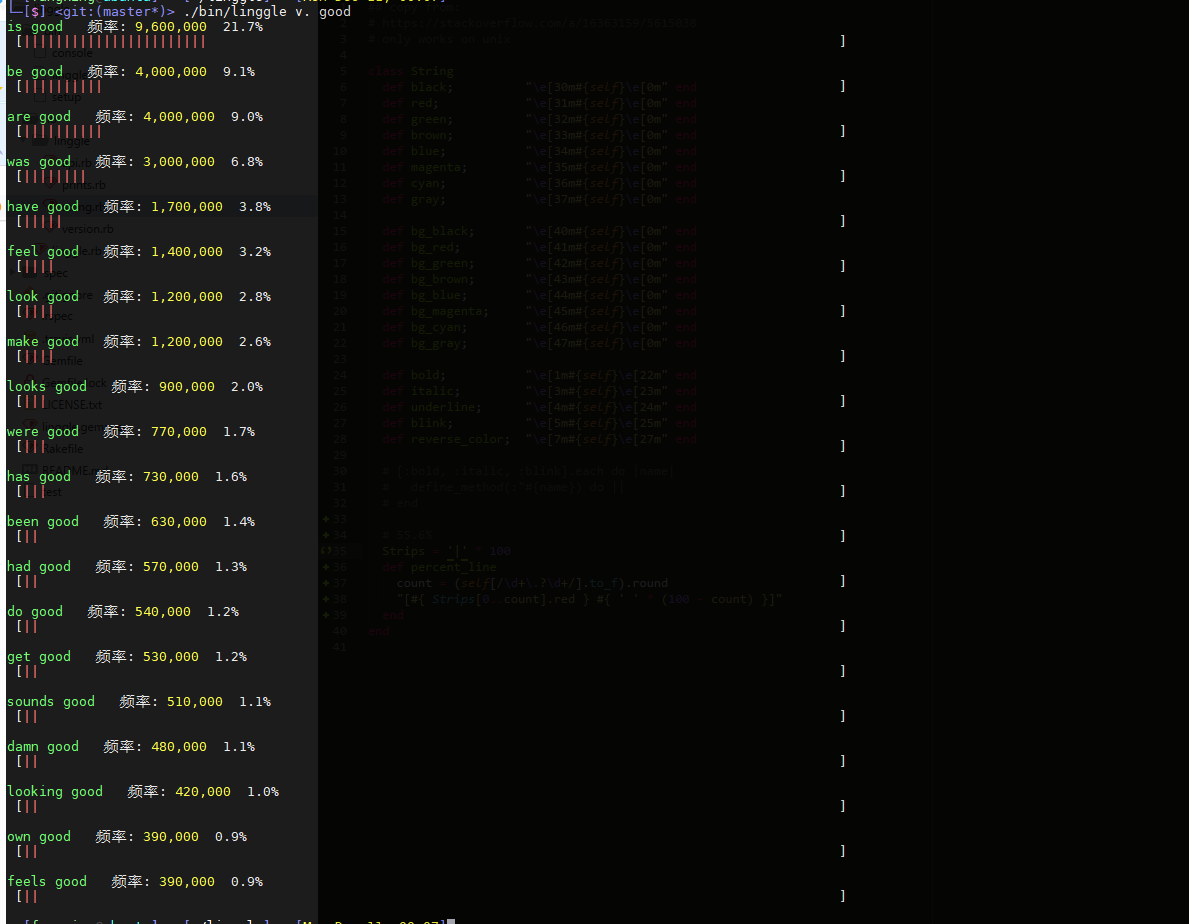Click the frequency value 540,000
The height and width of the screenshot is (924, 1189).
(163, 612)
